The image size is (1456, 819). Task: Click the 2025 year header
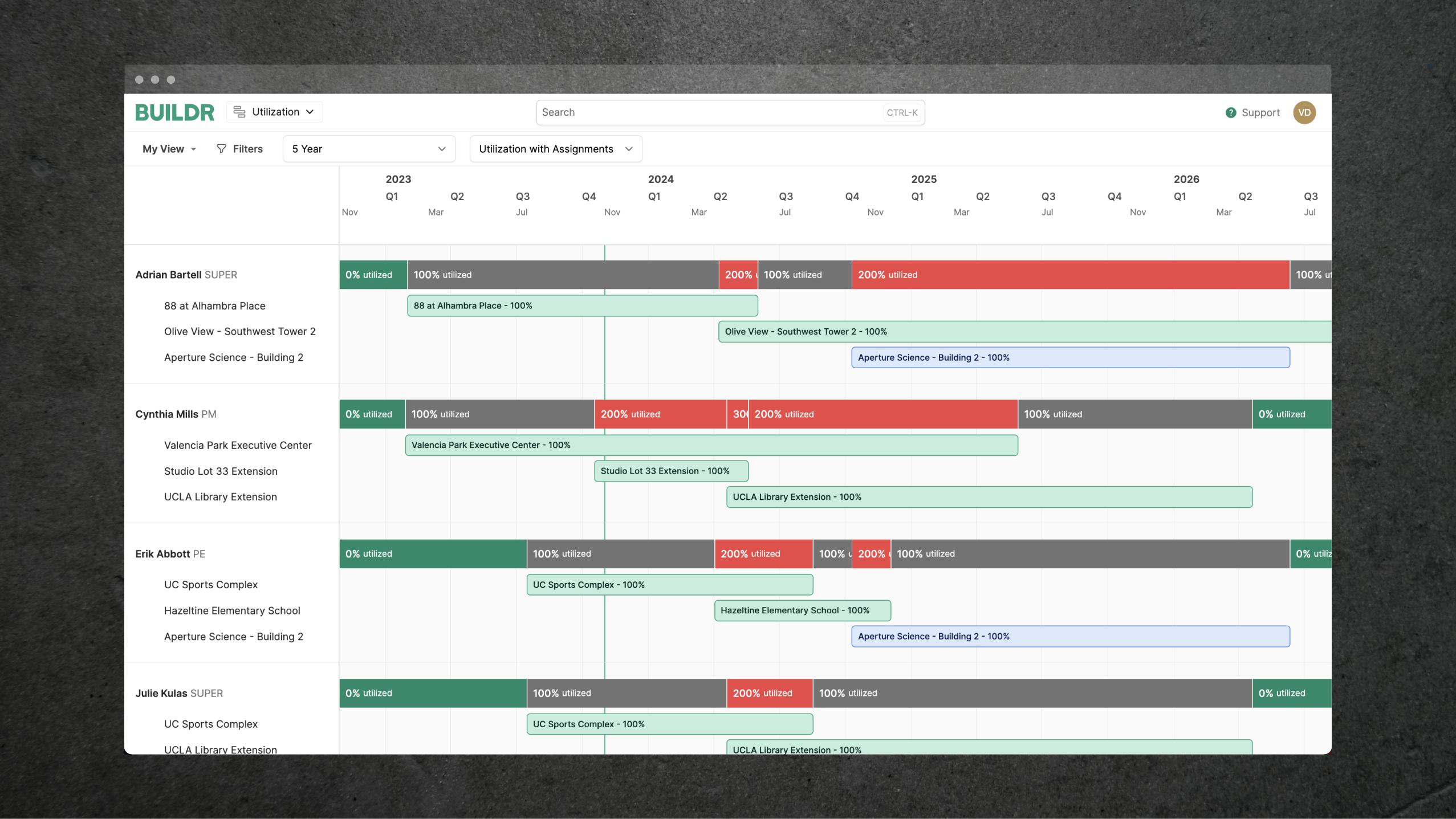[924, 178]
